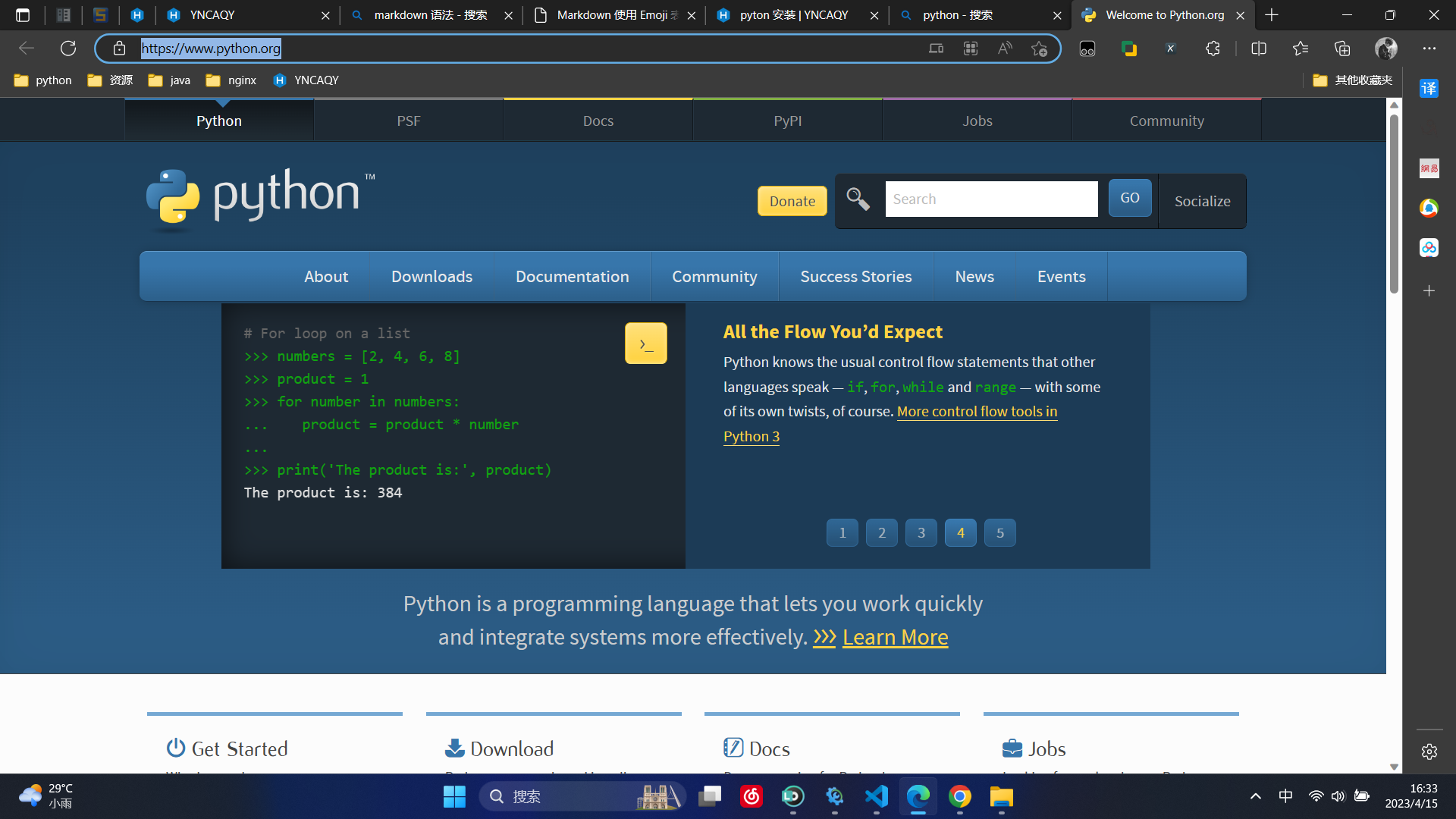This screenshot has height=819, width=1456.
Task: Add this page to favorites
Action: pyautogui.click(x=1040, y=49)
